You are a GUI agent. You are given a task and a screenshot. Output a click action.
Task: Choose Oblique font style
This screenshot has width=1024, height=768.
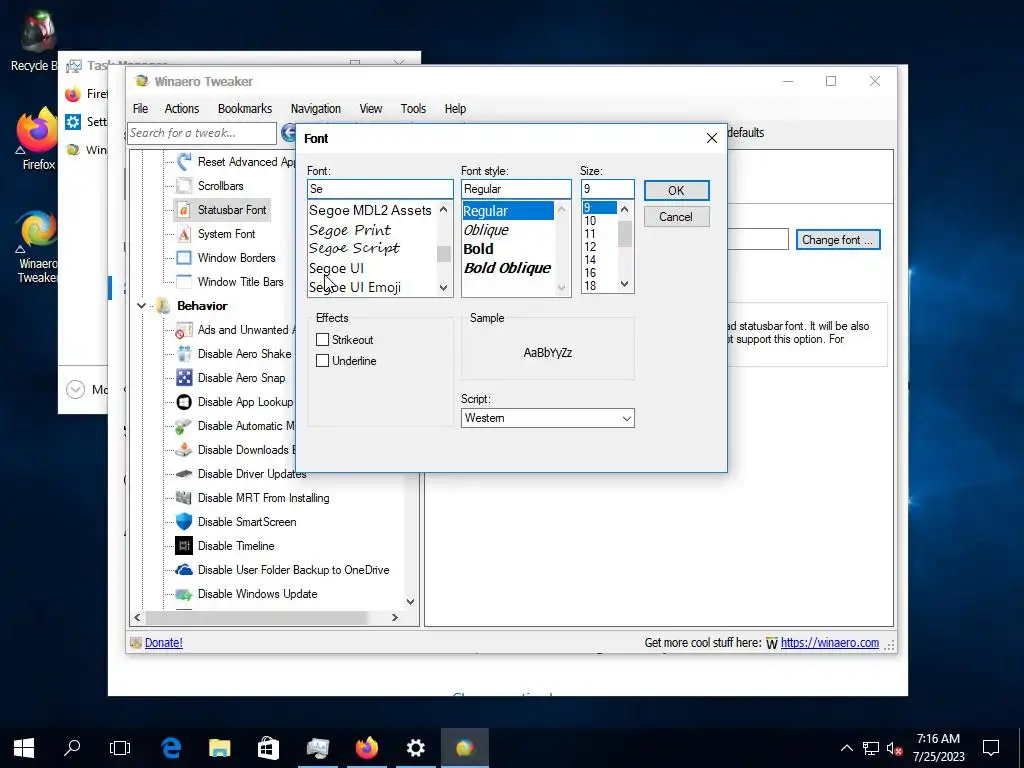486,230
